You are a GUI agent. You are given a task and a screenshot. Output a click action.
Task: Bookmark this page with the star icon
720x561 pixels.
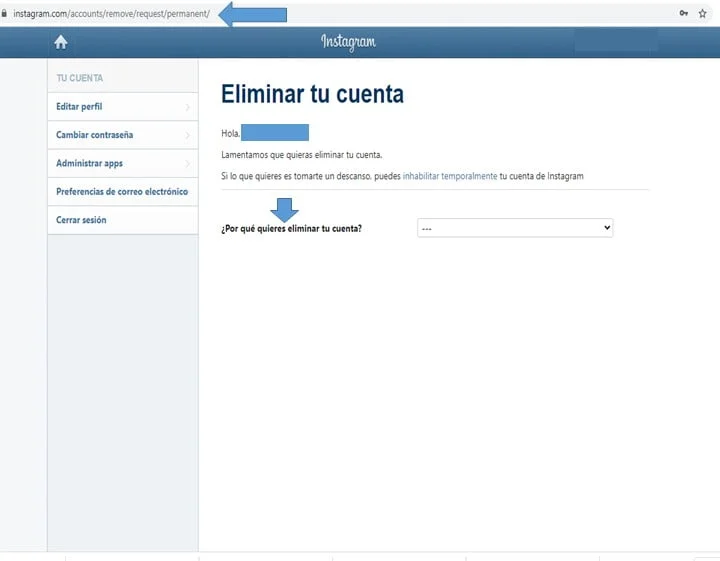703,13
